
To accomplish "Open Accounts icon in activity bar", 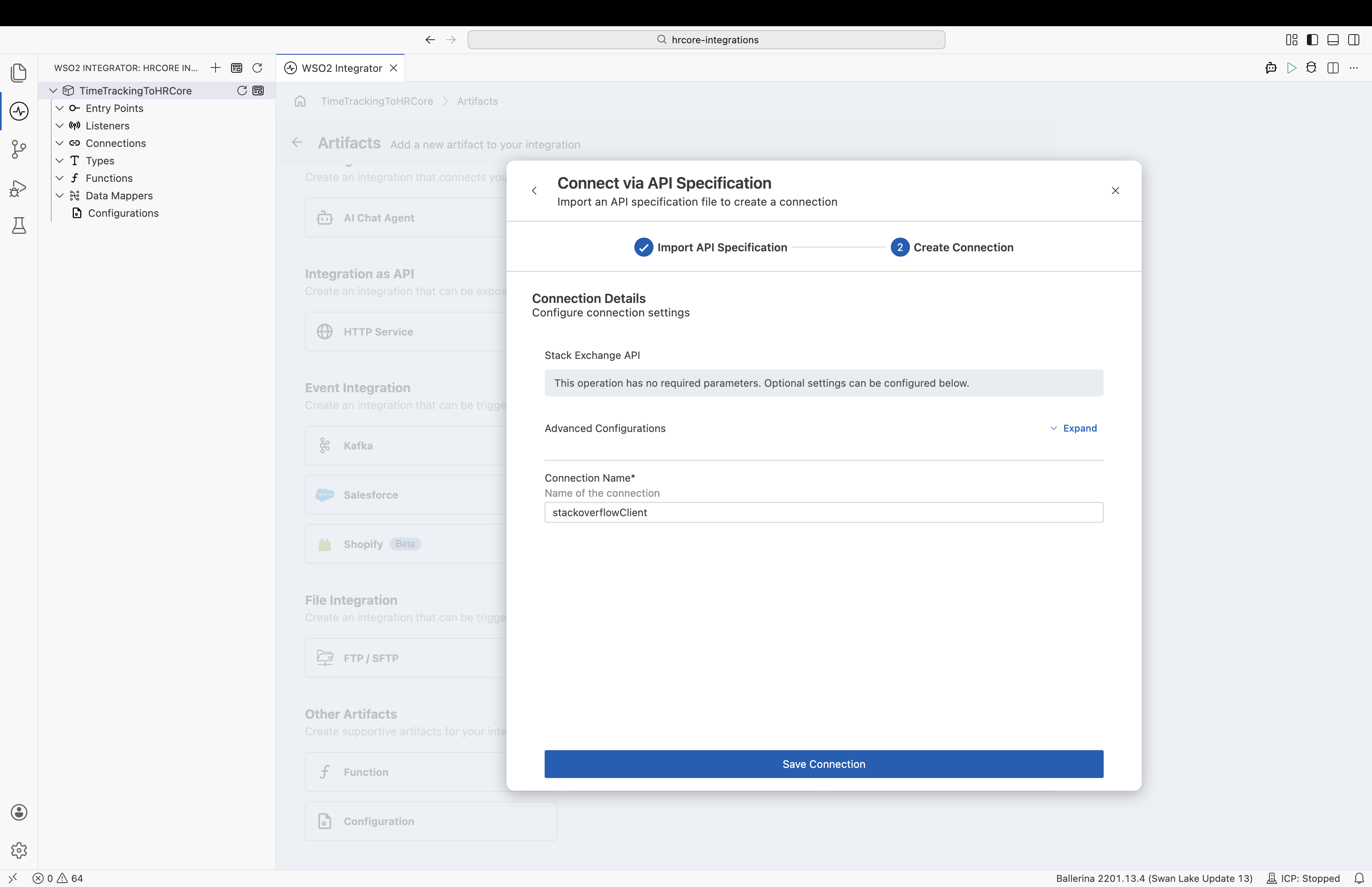I will [x=19, y=812].
